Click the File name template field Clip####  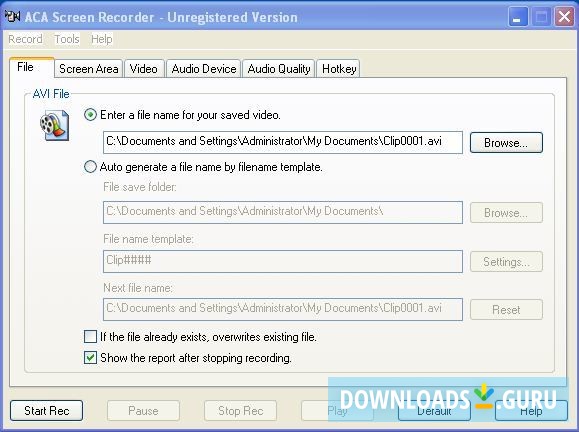[x=283, y=261]
